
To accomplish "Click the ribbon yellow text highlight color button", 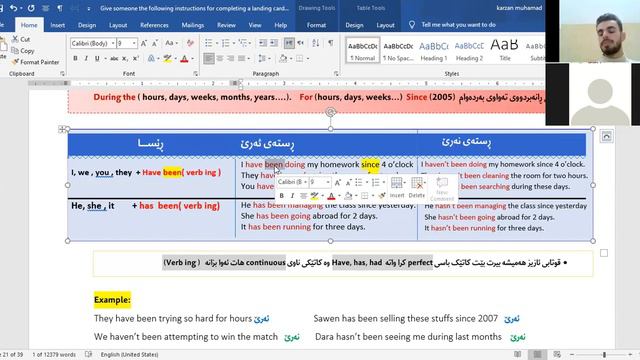I will [167, 59].
